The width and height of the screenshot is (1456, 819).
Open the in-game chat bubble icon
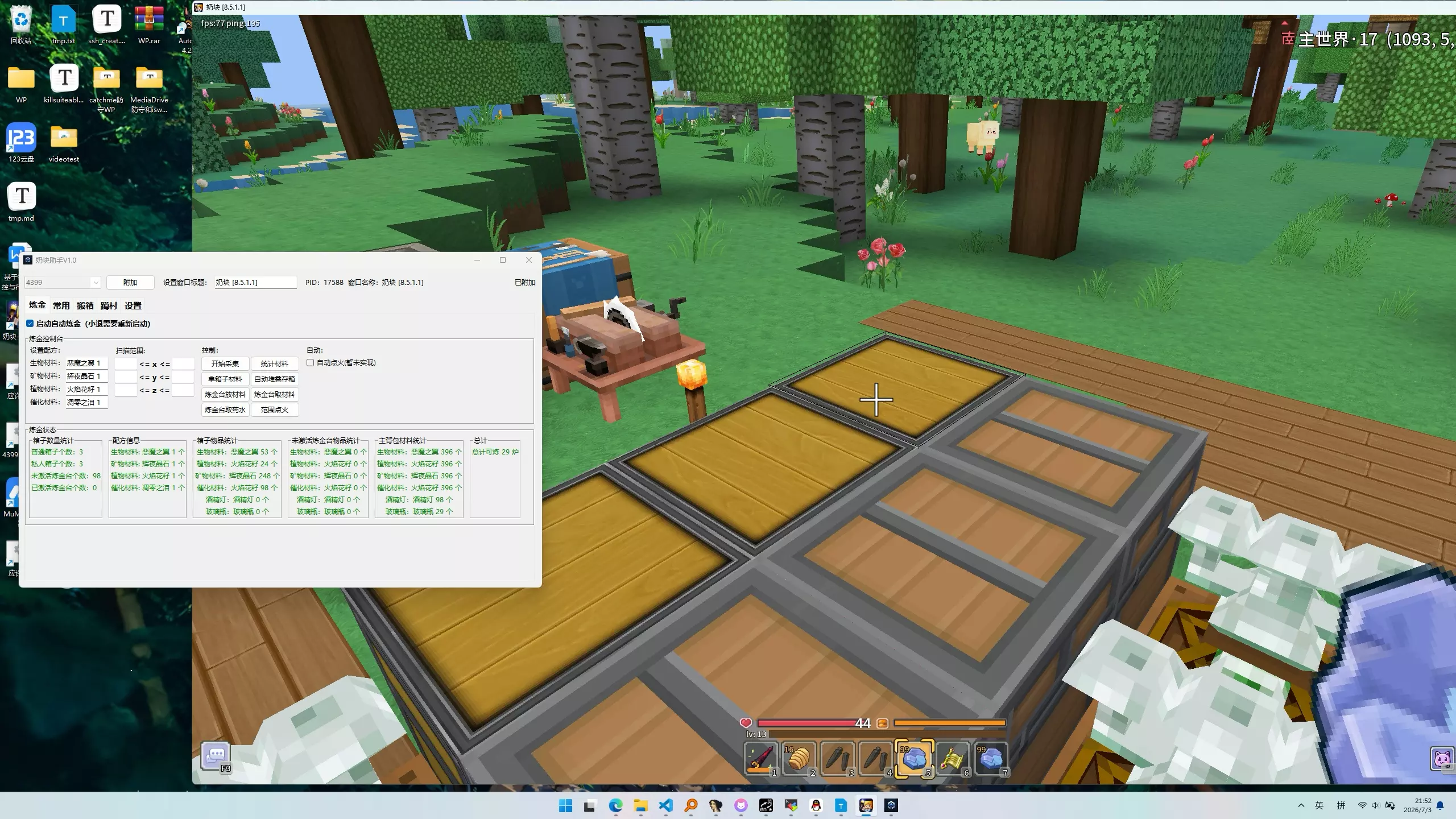click(x=216, y=756)
